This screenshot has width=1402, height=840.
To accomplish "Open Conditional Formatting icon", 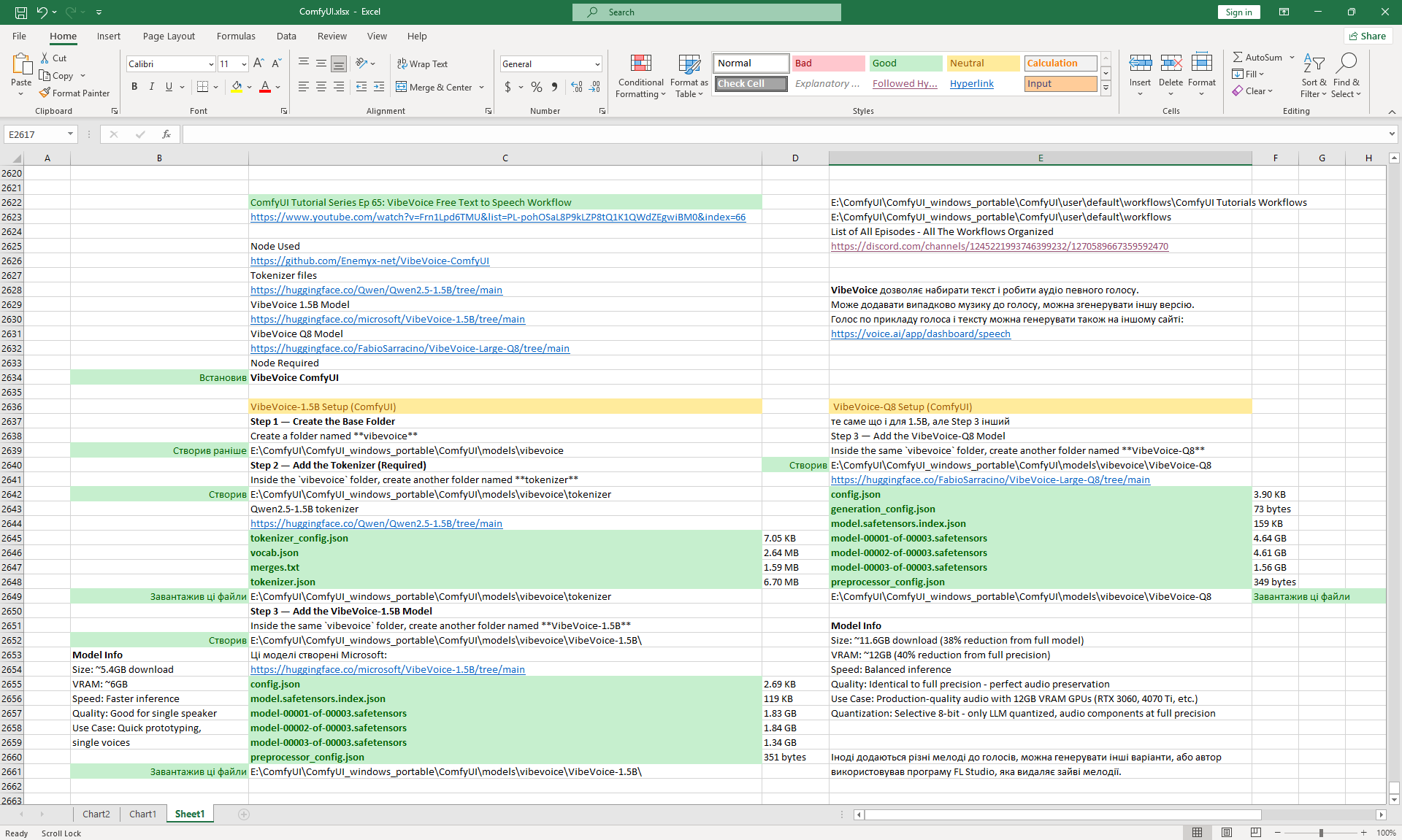I will point(640,64).
